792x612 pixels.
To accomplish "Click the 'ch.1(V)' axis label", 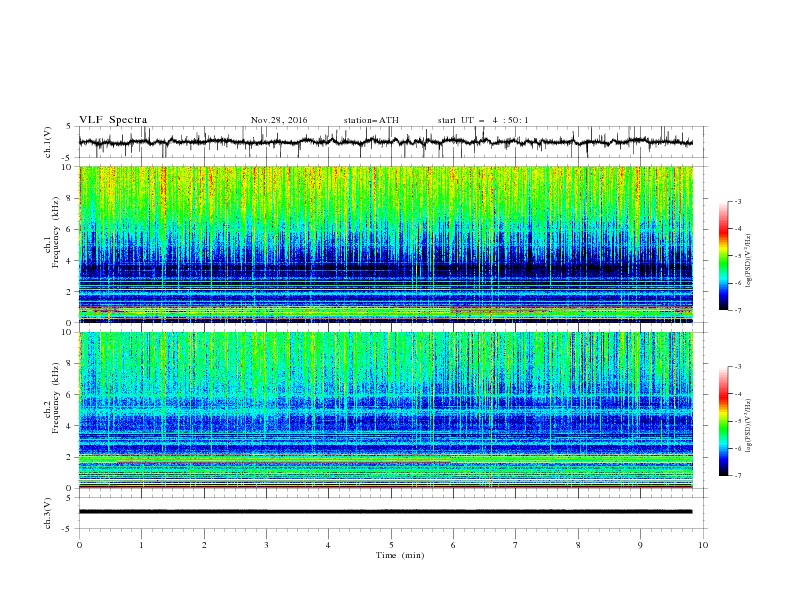I will click(48, 142).
